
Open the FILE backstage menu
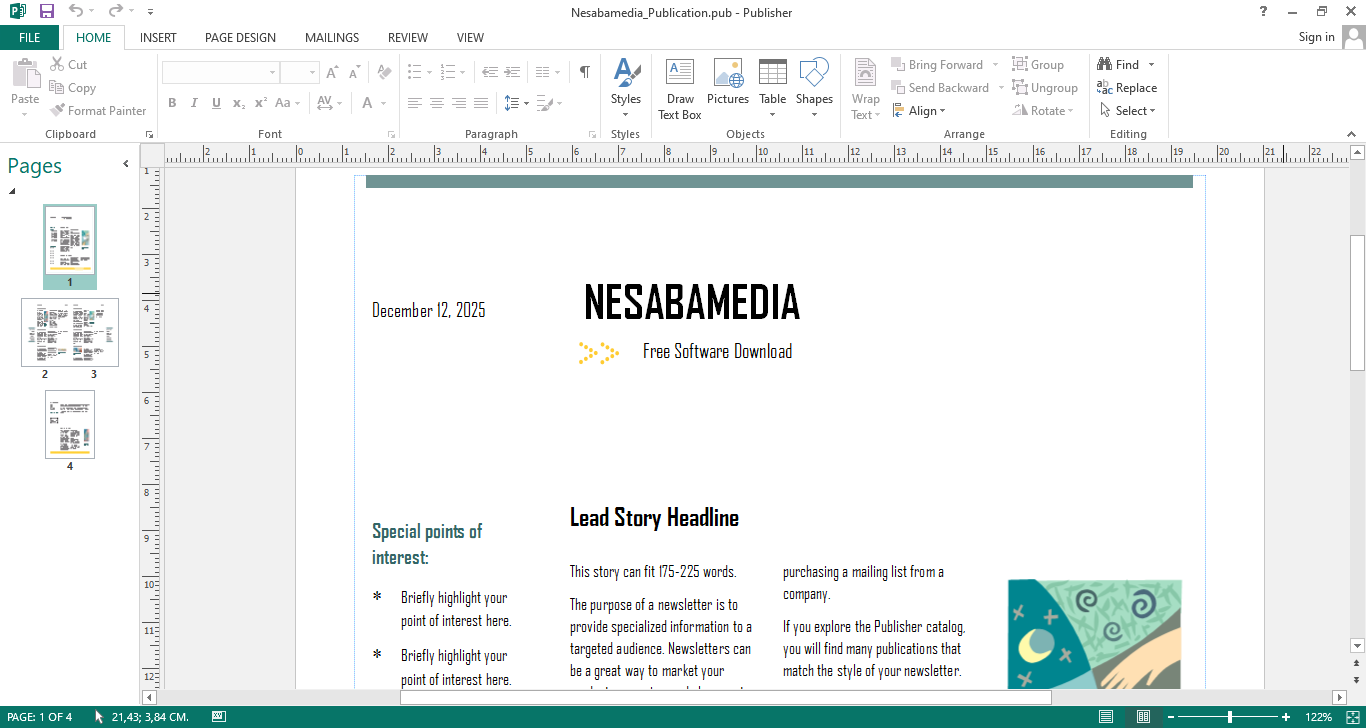pos(30,38)
